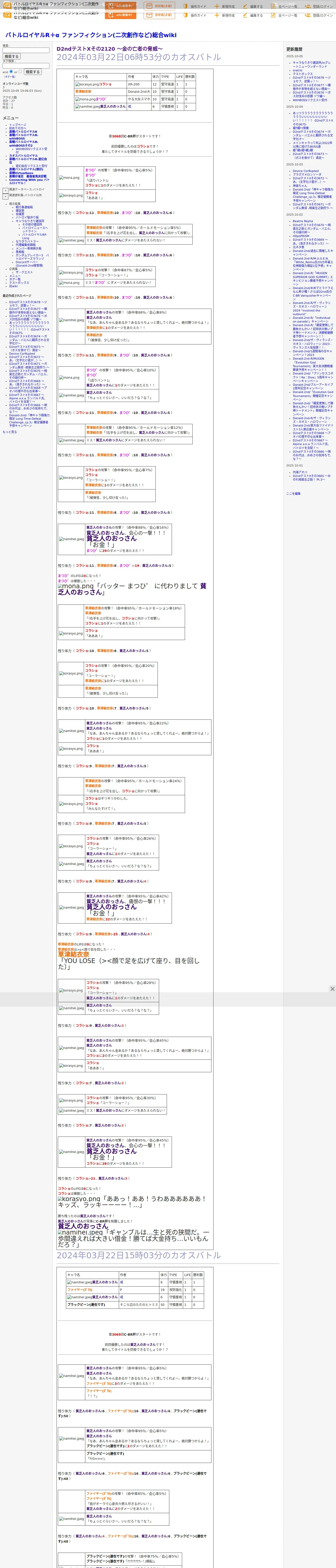Click the 2024年03月22日15時03分のカオスバトル heading

[x=139, y=1255]
